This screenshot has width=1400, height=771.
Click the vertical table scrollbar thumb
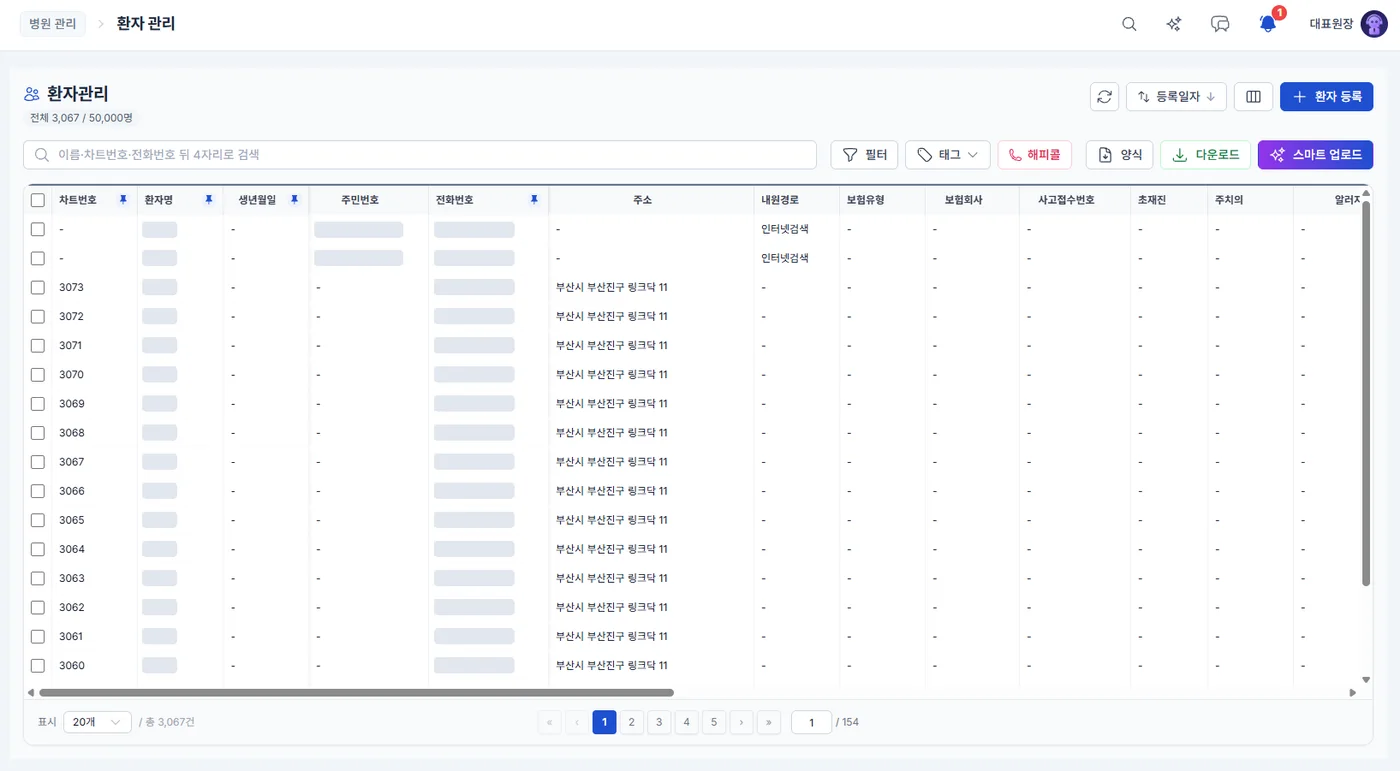1366,394
